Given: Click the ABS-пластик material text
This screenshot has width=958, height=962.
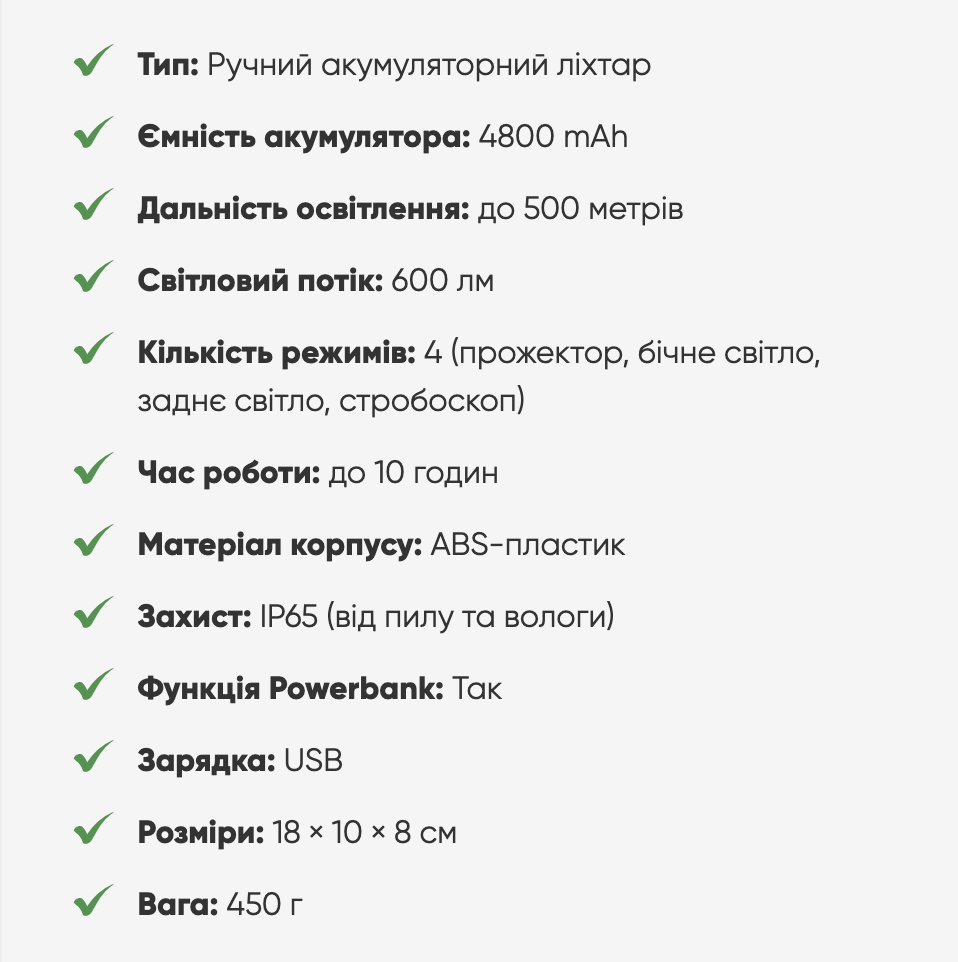Looking at the screenshot, I should 527,545.
